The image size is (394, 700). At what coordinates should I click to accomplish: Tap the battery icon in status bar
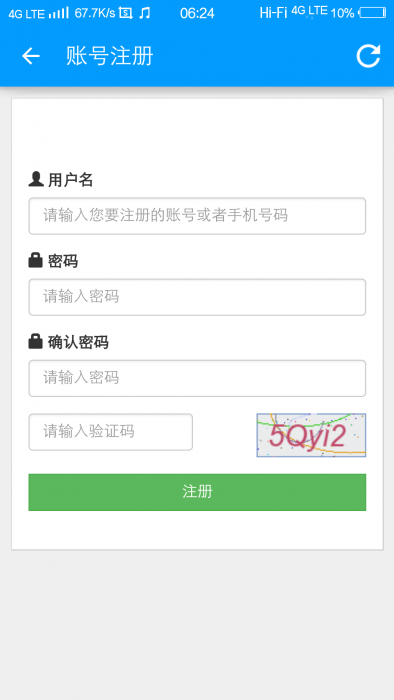[373, 13]
